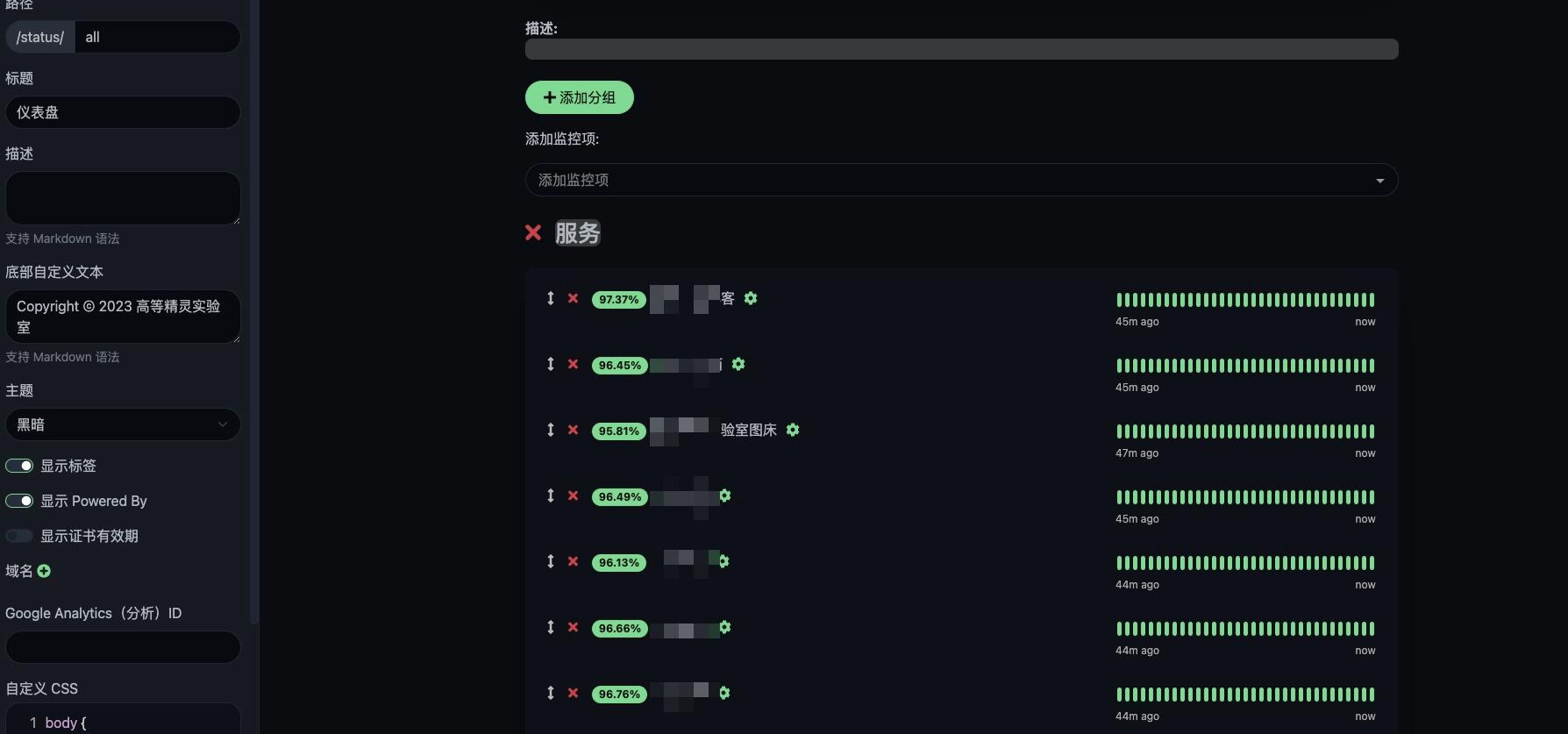
Task: Focus the sidebar 描述 textarea
Action: click(x=123, y=198)
